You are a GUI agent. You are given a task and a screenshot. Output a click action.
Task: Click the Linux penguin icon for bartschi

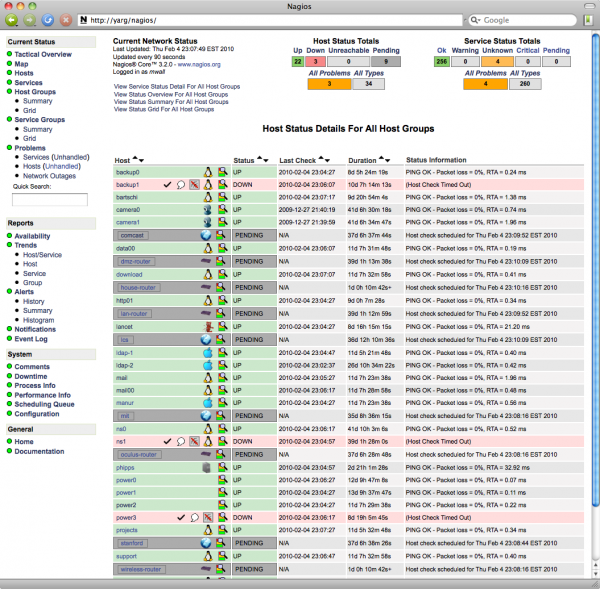(208, 197)
